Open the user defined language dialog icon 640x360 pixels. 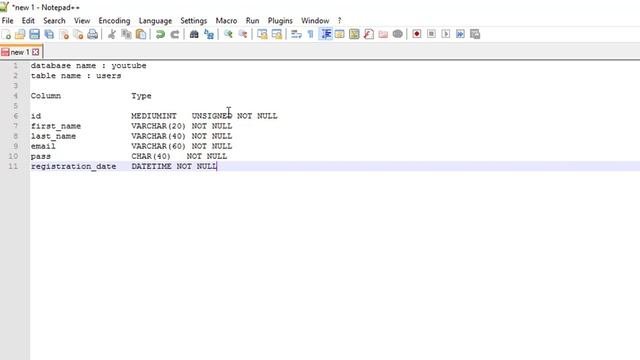(340, 34)
